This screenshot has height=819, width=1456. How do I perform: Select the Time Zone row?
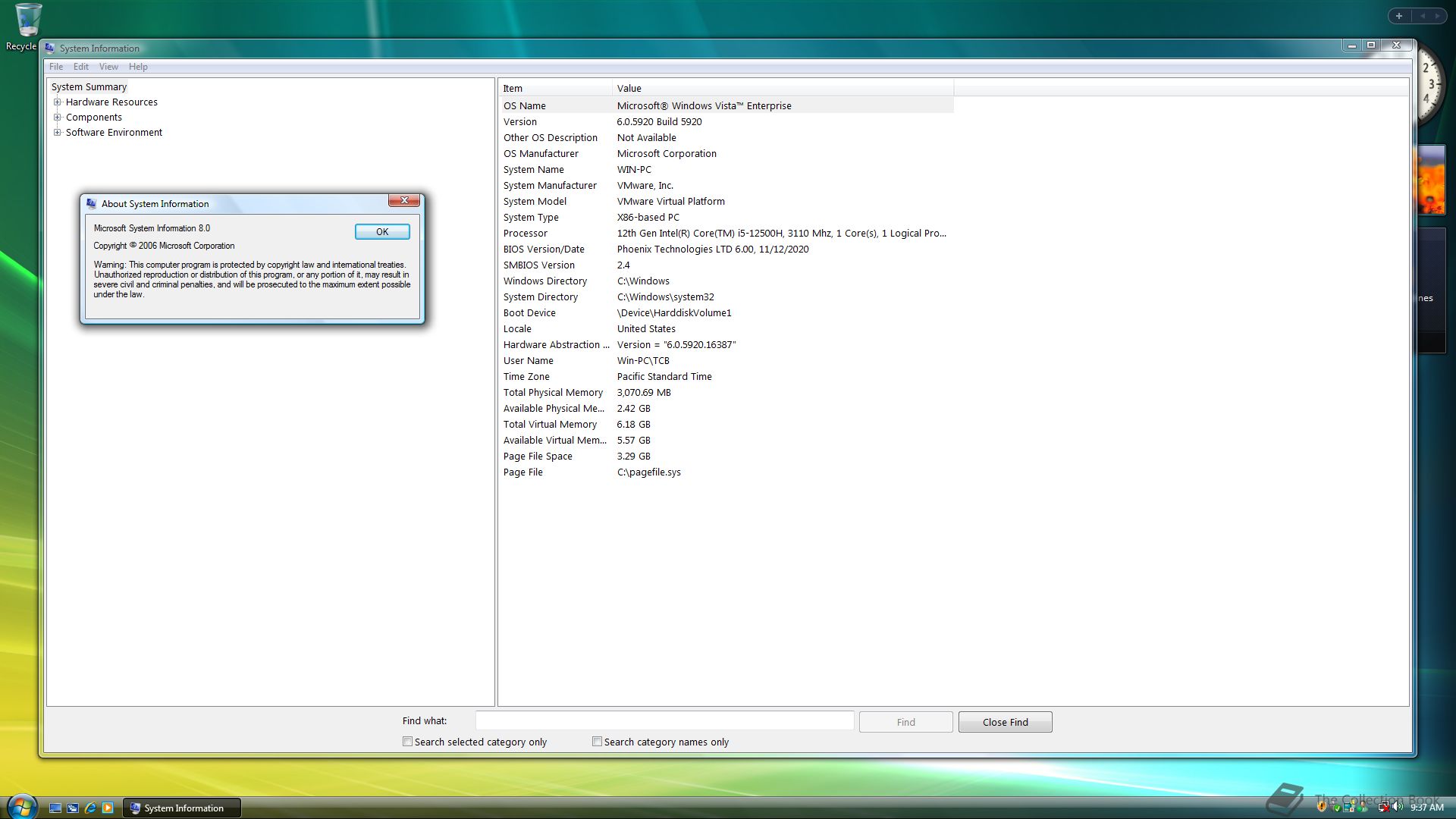coord(726,376)
